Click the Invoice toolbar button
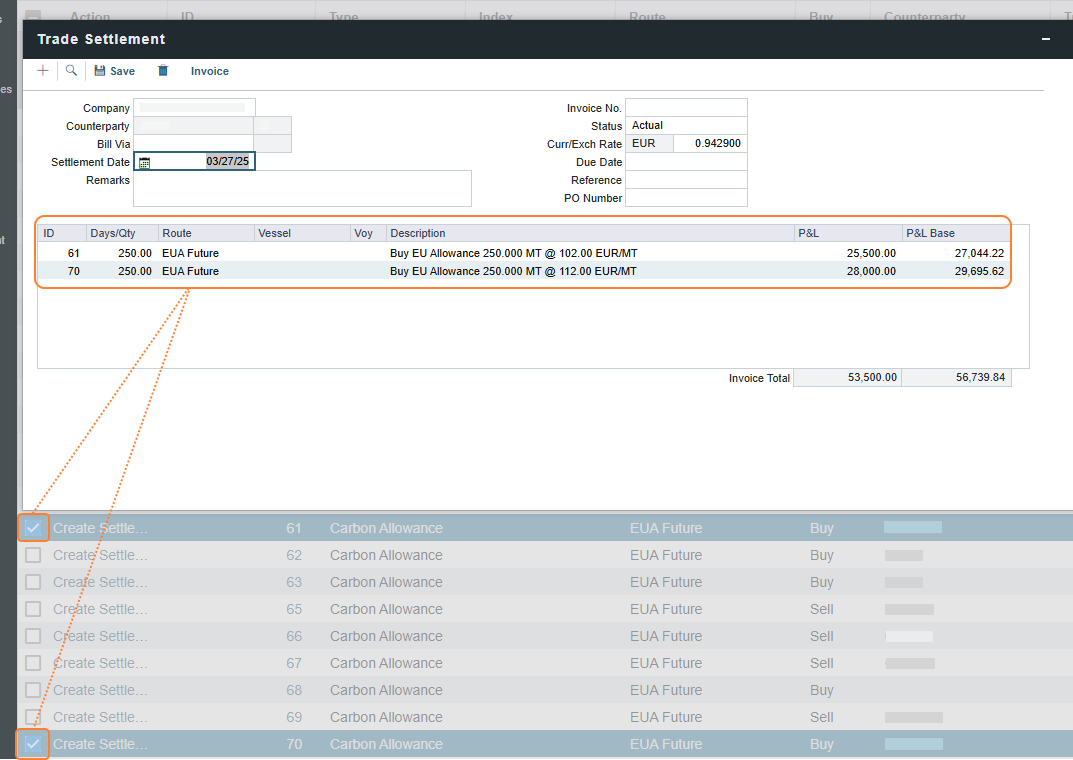Viewport: 1073px width, 760px height. (x=209, y=71)
